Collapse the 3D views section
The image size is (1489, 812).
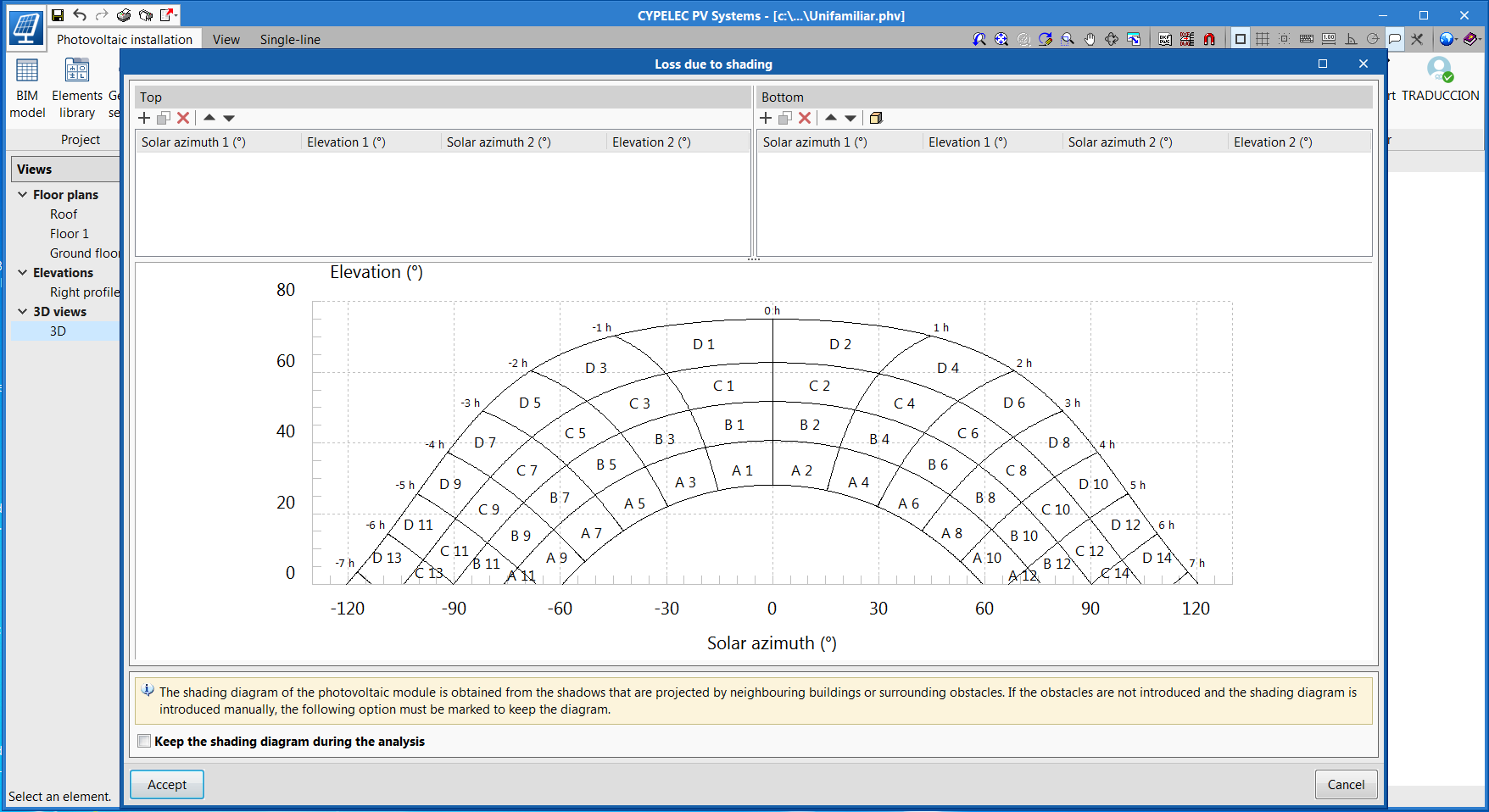click(x=20, y=311)
